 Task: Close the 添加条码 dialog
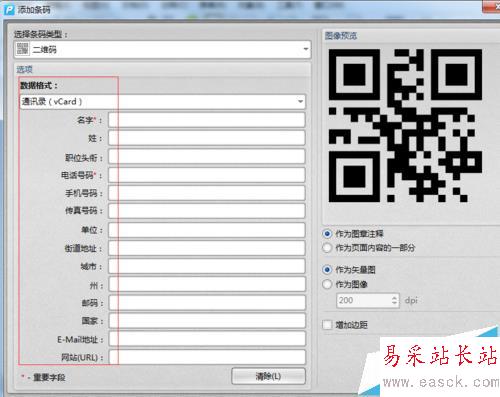click(492, 7)
